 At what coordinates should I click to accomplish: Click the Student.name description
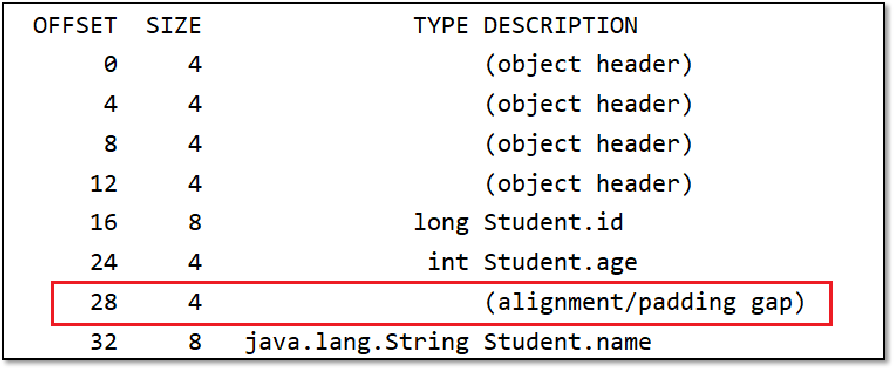pos(567,342)
